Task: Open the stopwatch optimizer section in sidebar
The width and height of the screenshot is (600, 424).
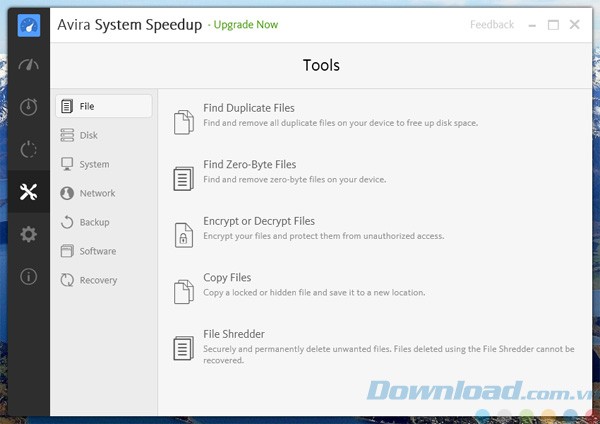Action: tap(29, 107)
